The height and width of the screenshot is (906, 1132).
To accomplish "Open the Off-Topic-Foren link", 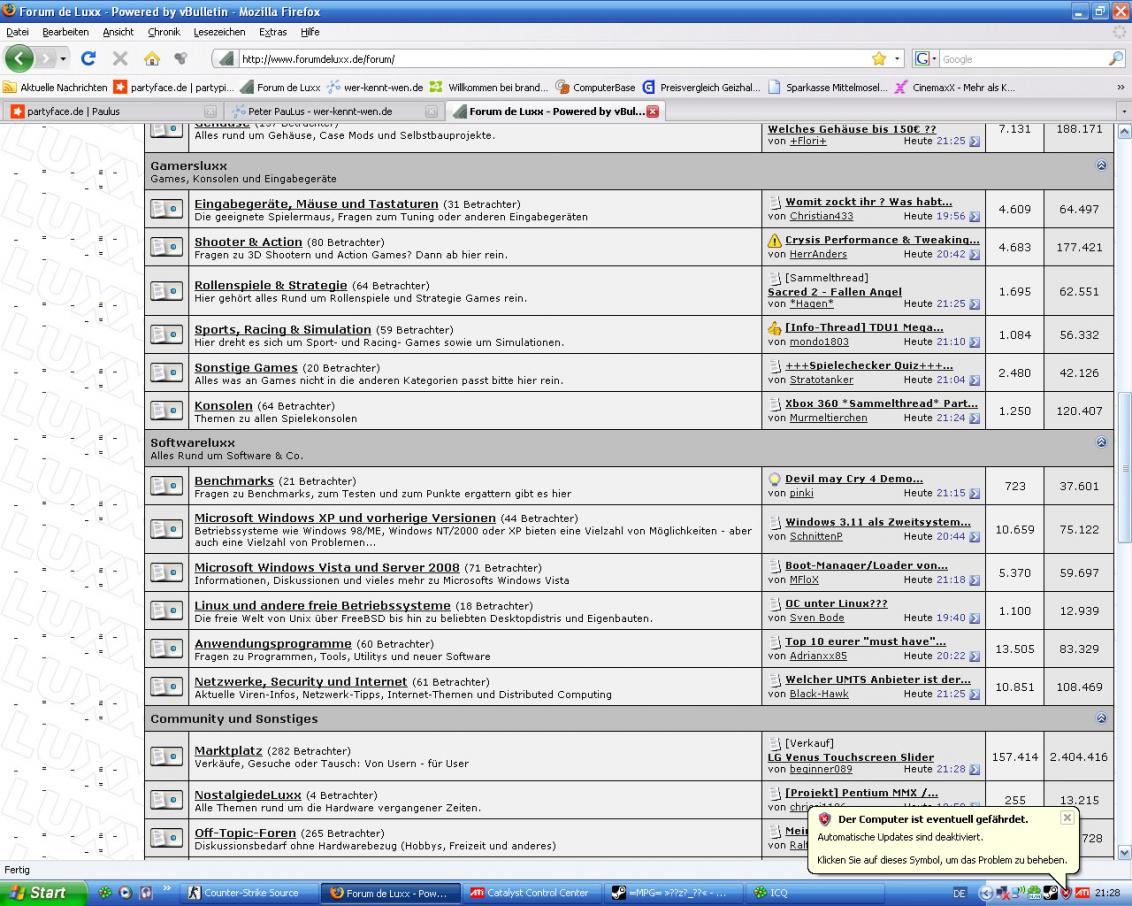I will (245, 833).
